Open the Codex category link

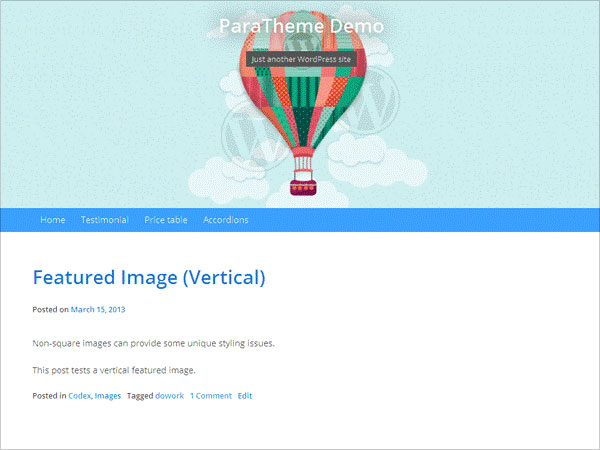(x=80, y=396)
